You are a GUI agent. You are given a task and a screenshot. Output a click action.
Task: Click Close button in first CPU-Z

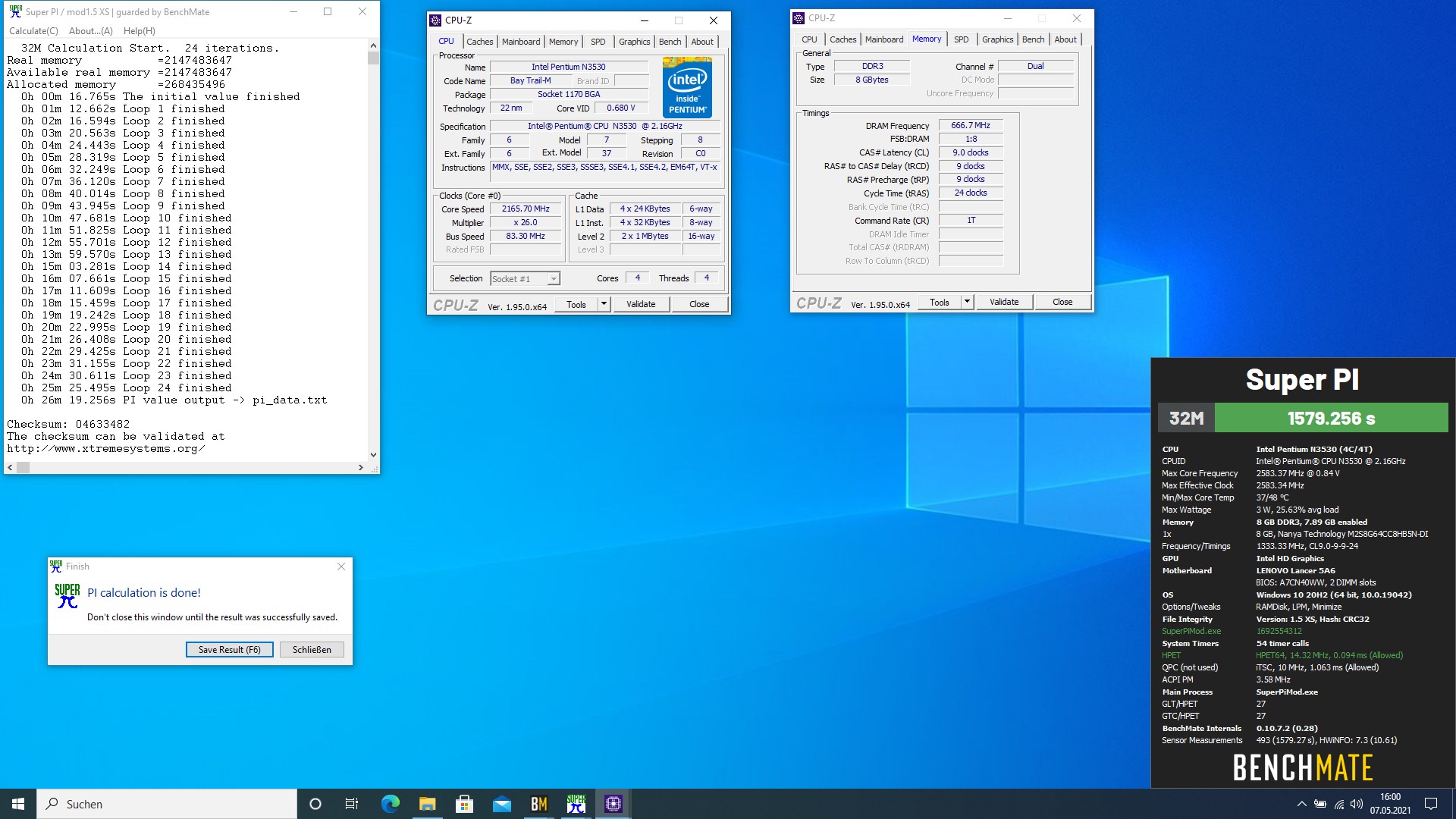699,304
